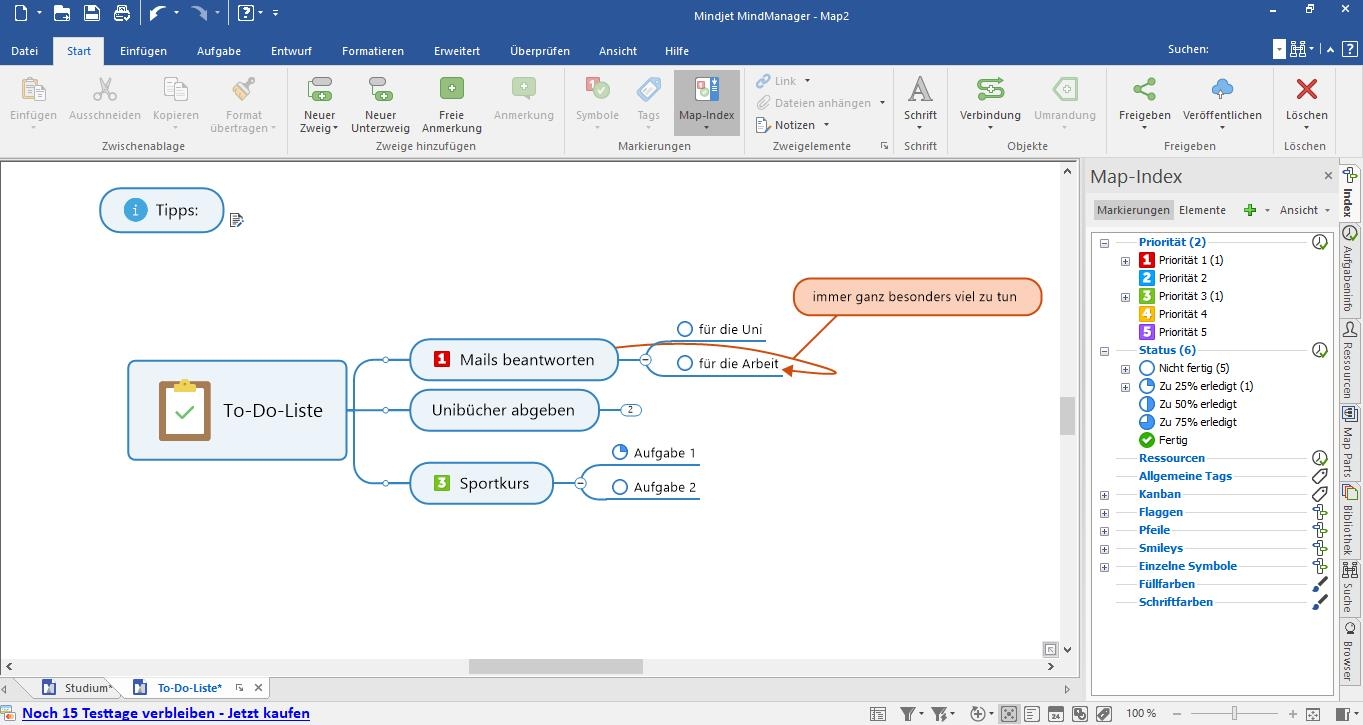Click the red Löschen icon
The height and width of the screenshot is (725, 1363).
1306,90
